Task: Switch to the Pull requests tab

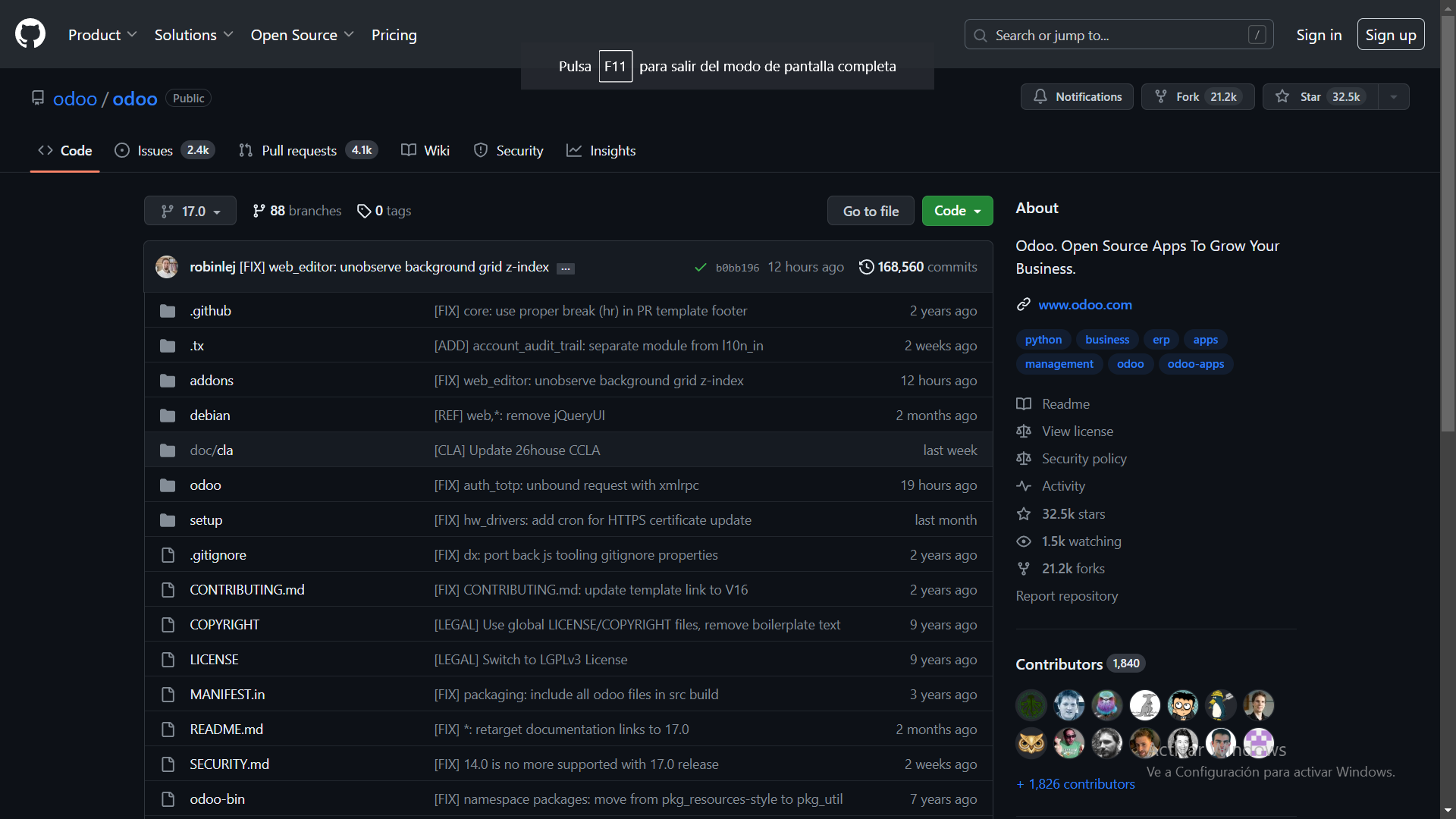Action: (308, 150)
